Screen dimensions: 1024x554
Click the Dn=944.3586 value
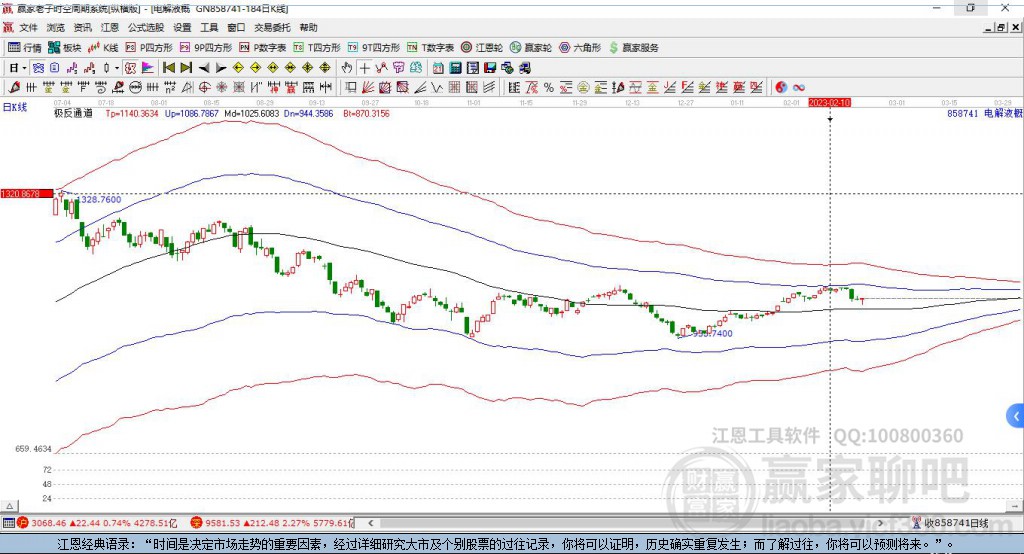308,114
